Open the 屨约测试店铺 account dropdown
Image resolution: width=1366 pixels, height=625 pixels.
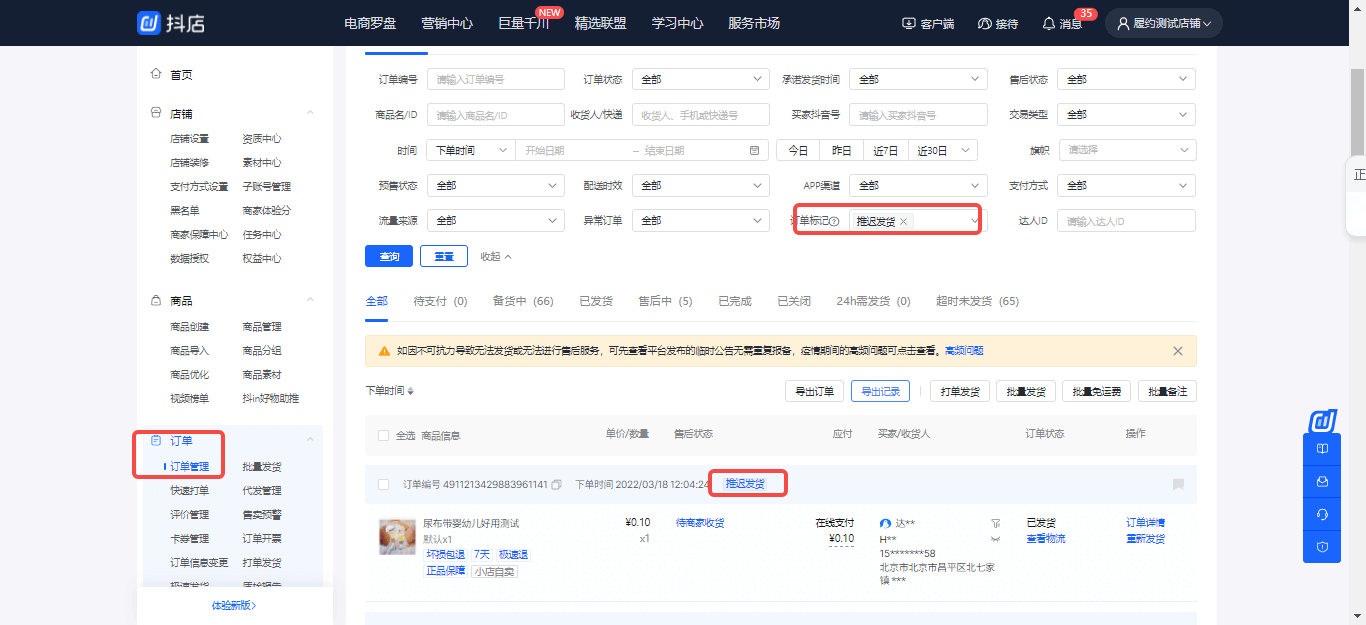(x=1162, y=22)
